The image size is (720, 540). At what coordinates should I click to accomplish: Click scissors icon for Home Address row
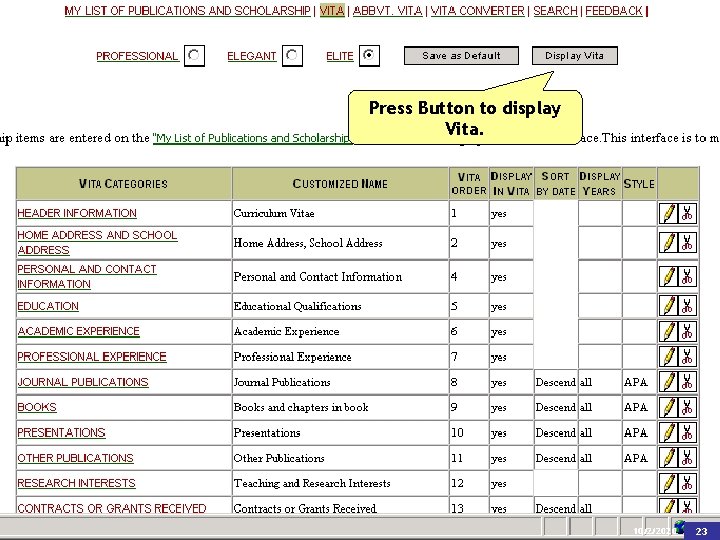[x=687, y=242]
